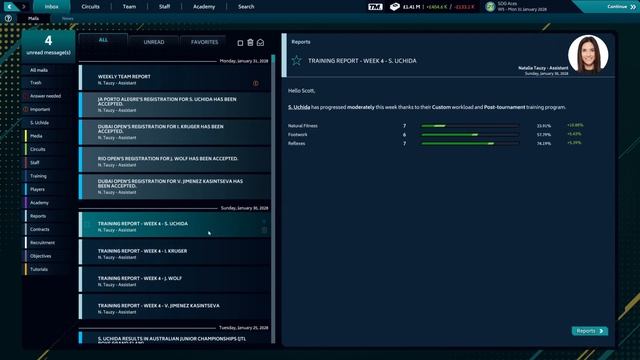640x360 pixels.
Task: Favorite the training report with star icon
Action: tap(297, 61)
